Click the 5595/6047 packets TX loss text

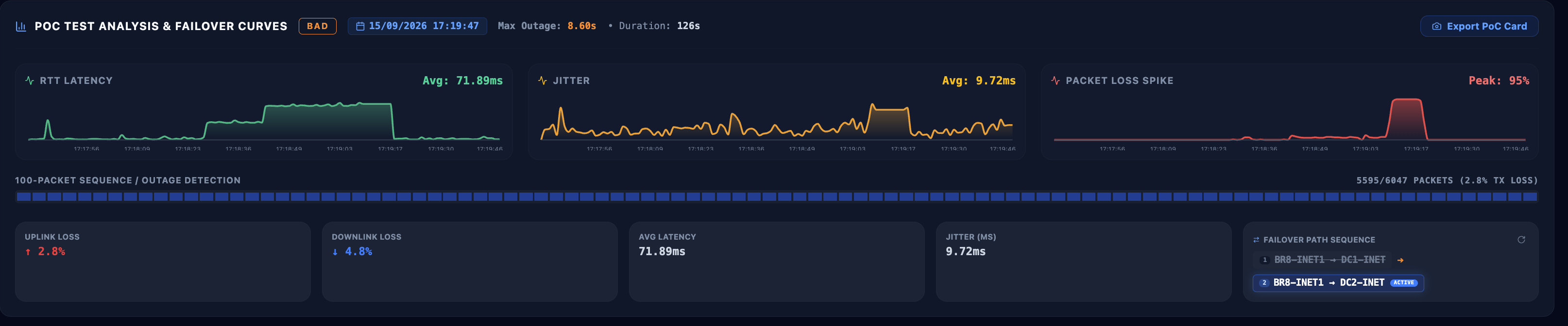click(x=1447, y=180)
